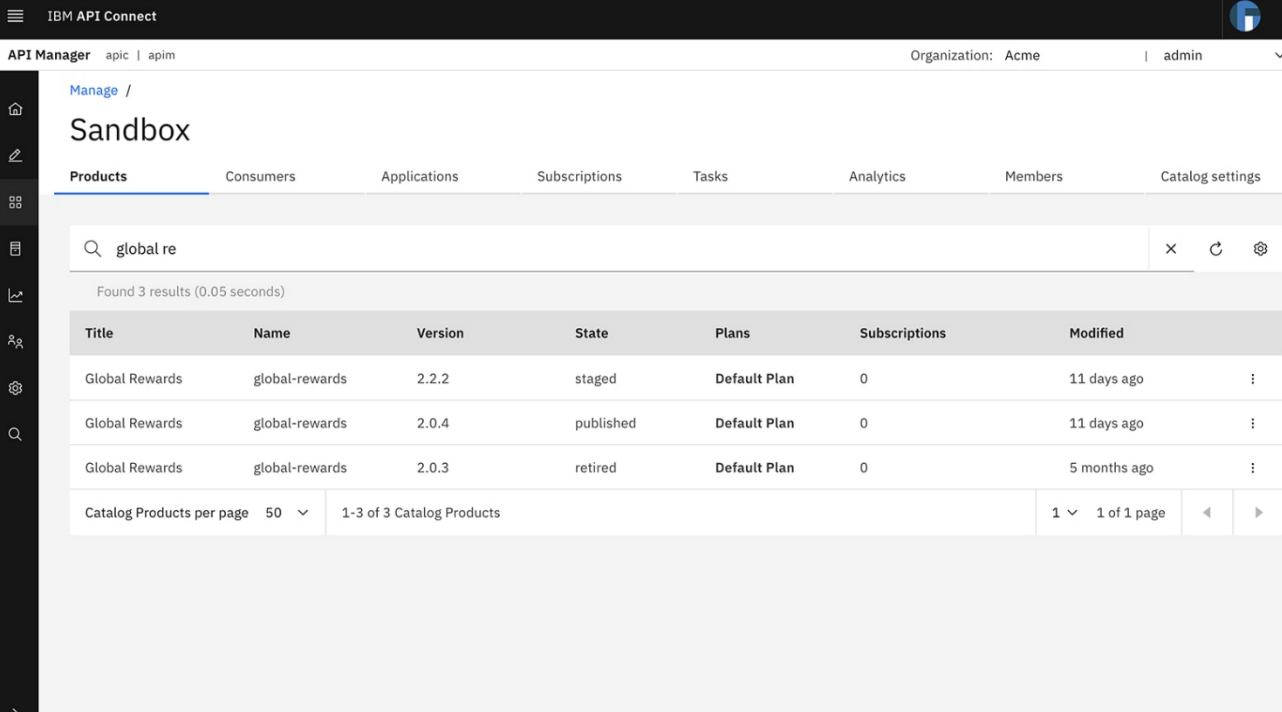The image size is (1282, 712).
Task: Open the user avatar profile menu
Action: coord(1245,16)
